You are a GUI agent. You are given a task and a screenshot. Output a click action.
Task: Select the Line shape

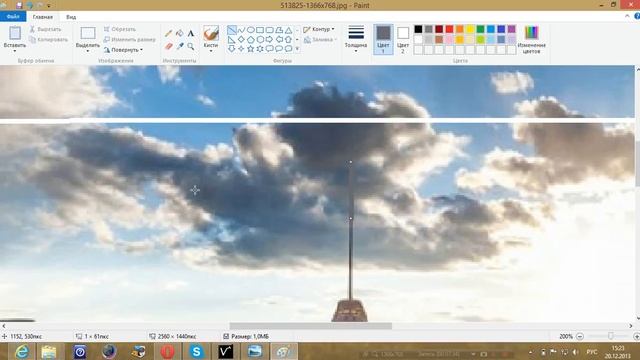click(x=232, y=30)
